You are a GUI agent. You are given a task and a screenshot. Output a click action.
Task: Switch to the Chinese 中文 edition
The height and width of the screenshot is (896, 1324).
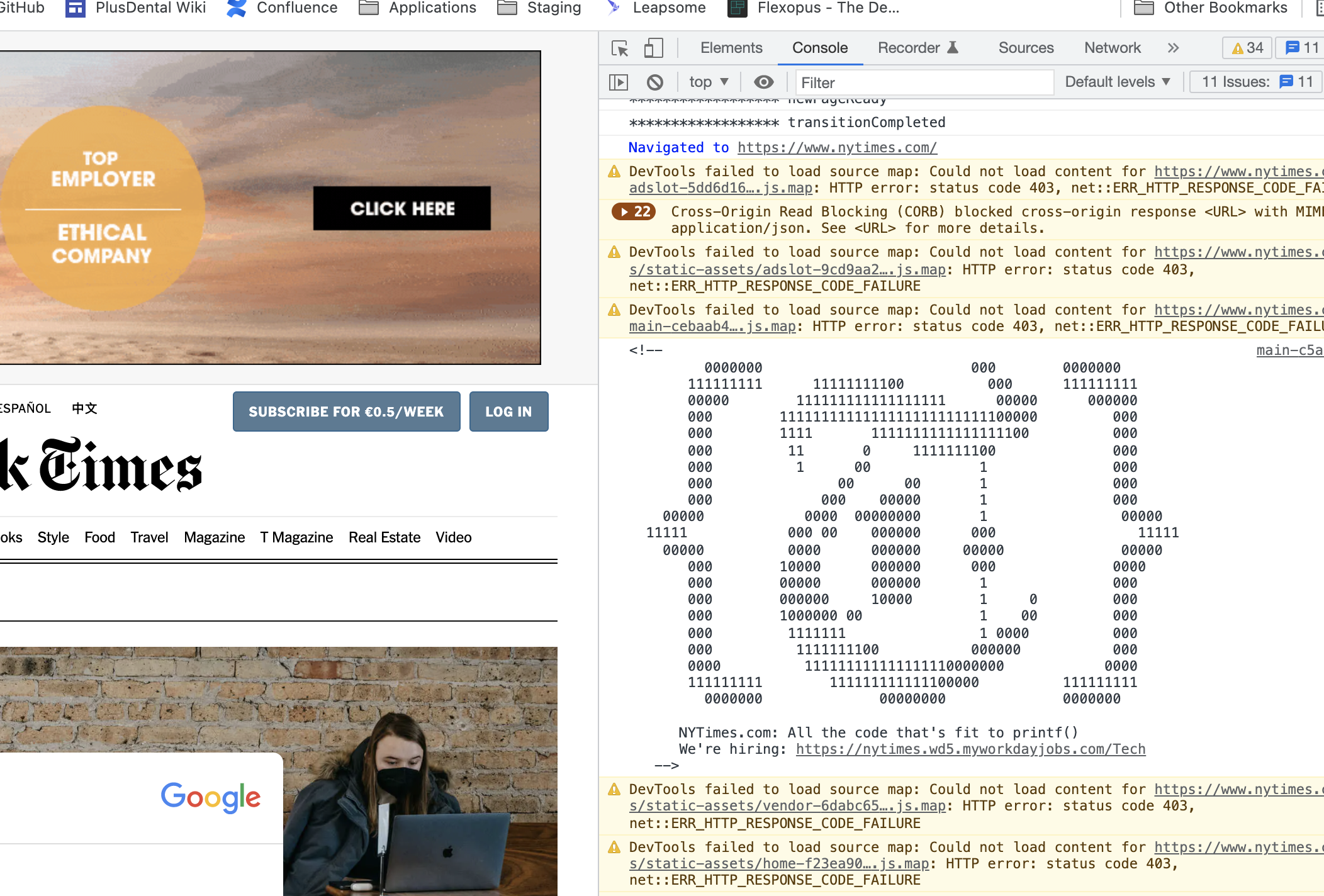(84, 408)
